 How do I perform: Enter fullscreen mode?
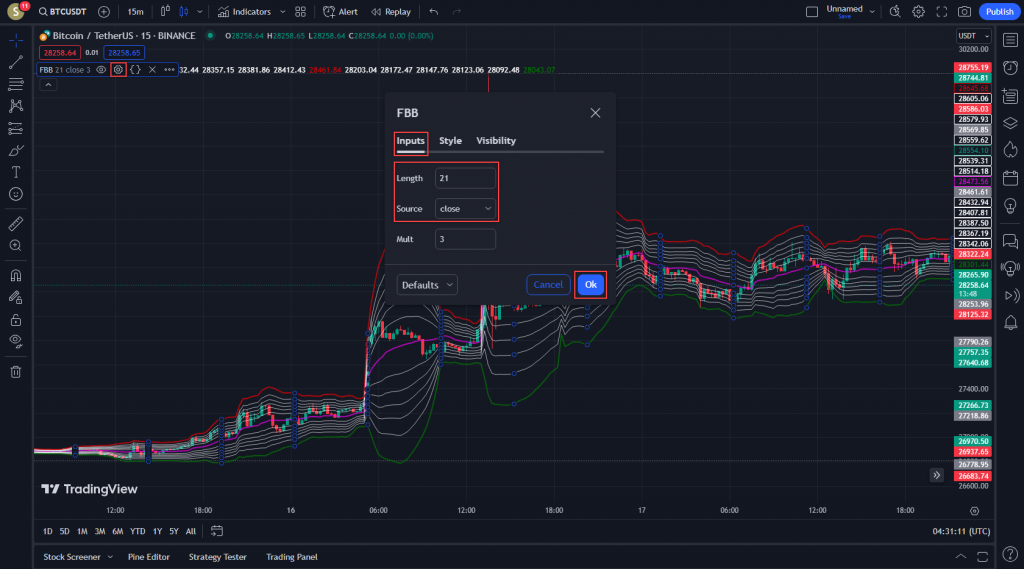942,12
